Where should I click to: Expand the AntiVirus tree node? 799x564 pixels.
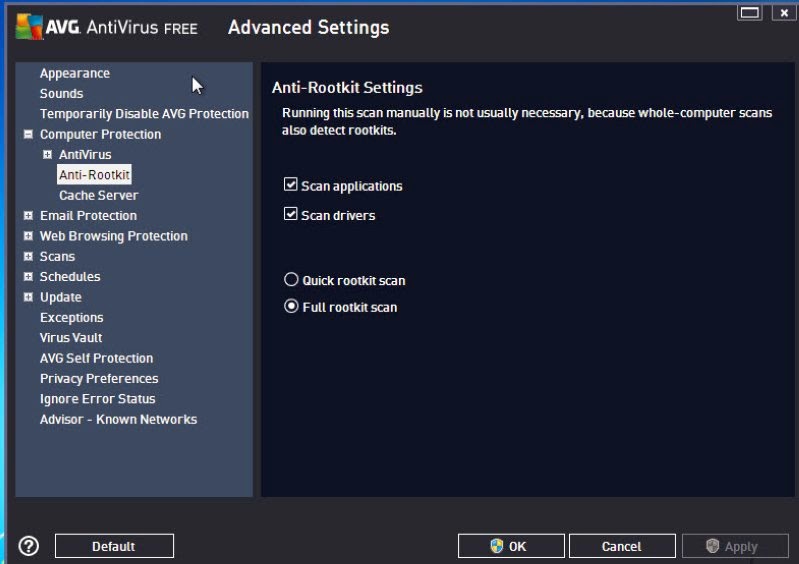[47, 154]
